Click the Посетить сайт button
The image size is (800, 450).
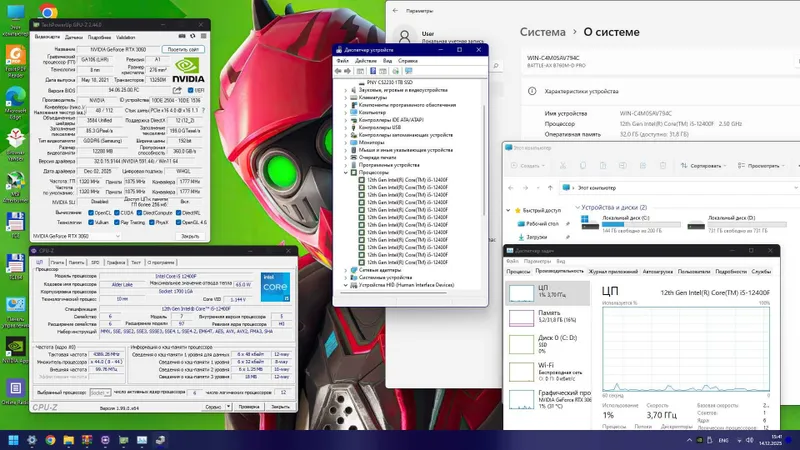pyautogui.click(x=183, y=49)
